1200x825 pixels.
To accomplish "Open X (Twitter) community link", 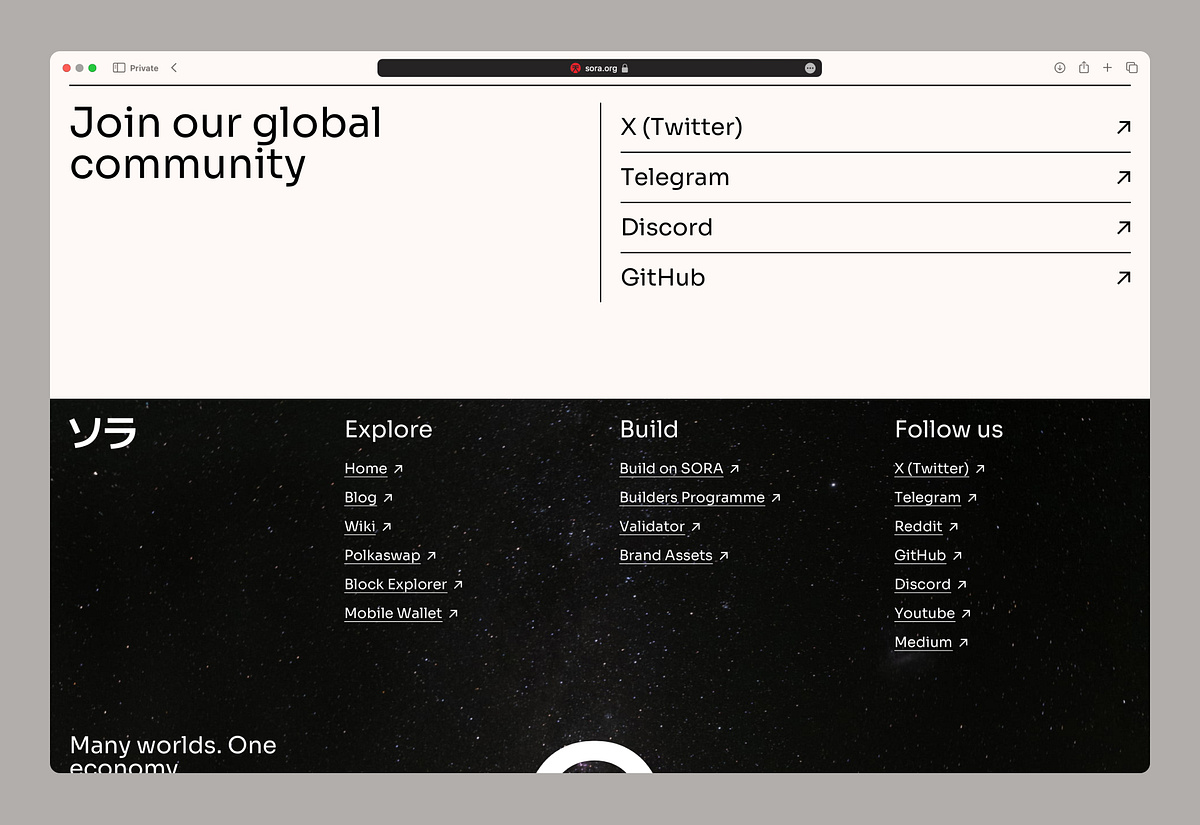I will [x=681, y=127].
